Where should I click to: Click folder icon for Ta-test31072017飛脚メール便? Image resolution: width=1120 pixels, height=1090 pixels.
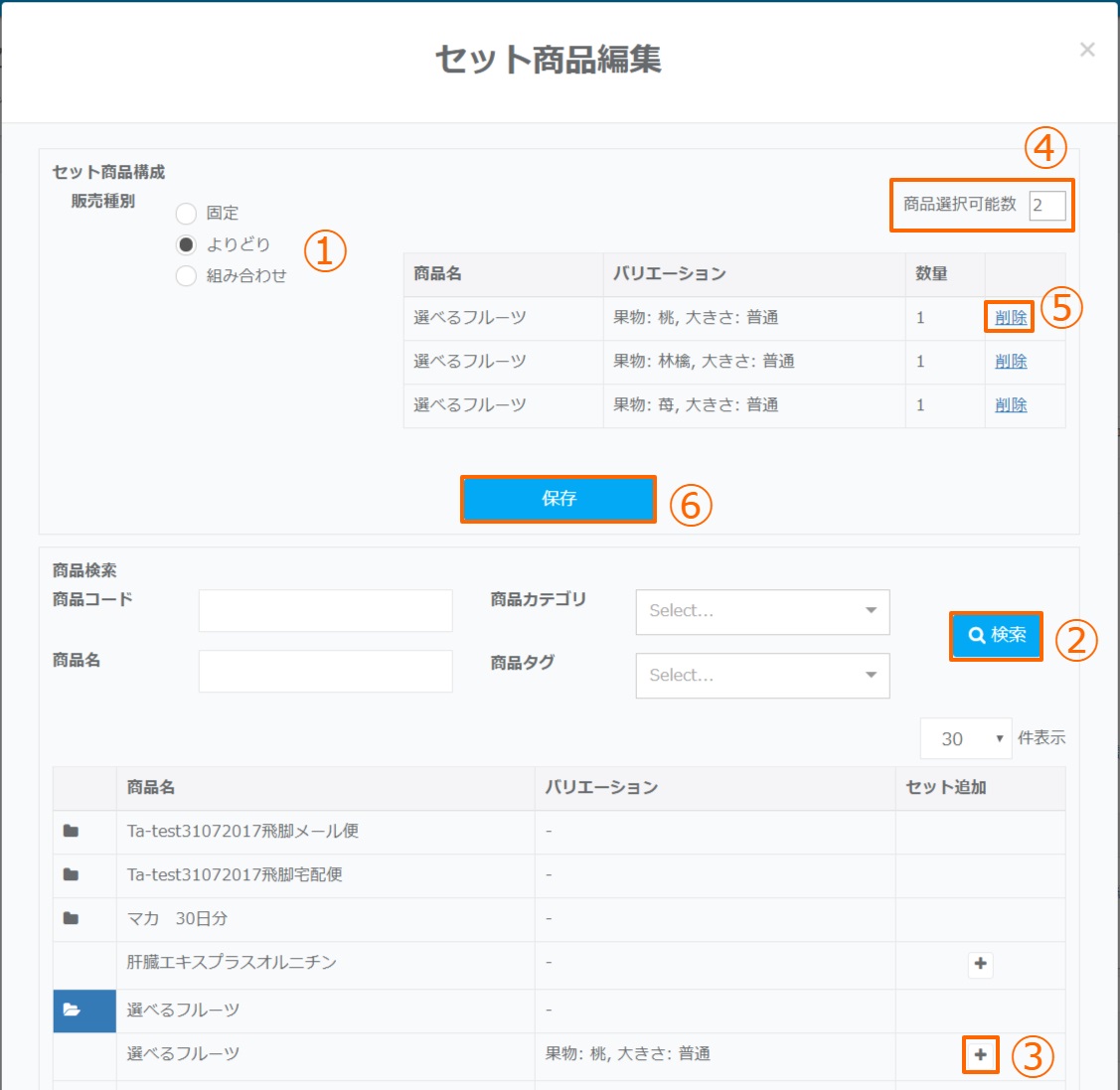pyautogui.click(x=71, y=831)
